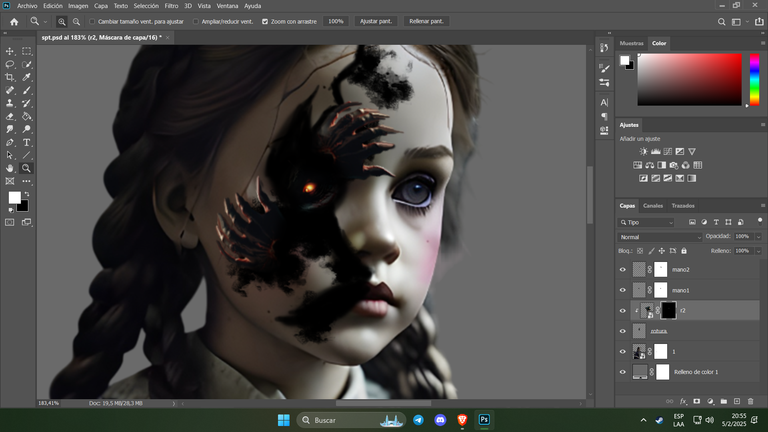Screen dimensions: 768x432
Task: Switch to the Trazados tab
Action: pyautogui.click(x=683, y=206)
